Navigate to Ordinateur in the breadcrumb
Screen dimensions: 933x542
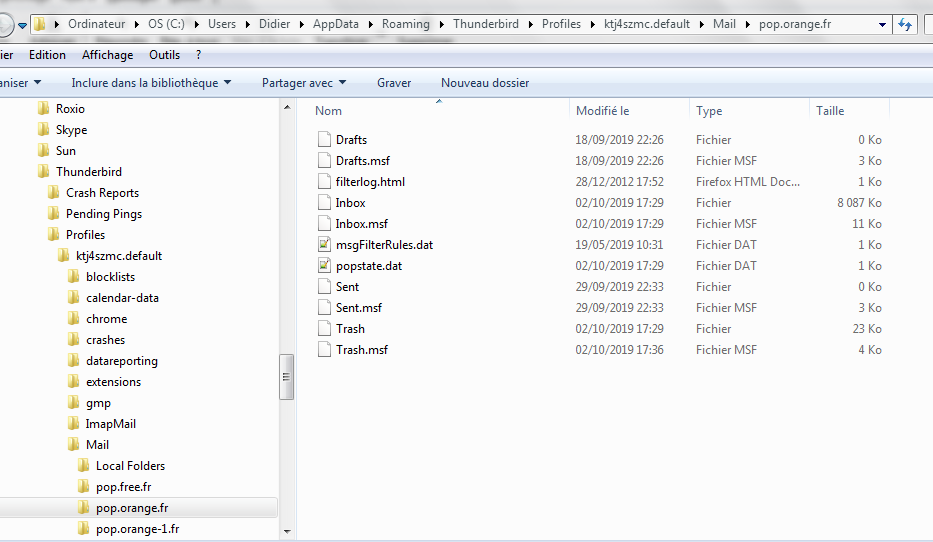pos(96,24)
